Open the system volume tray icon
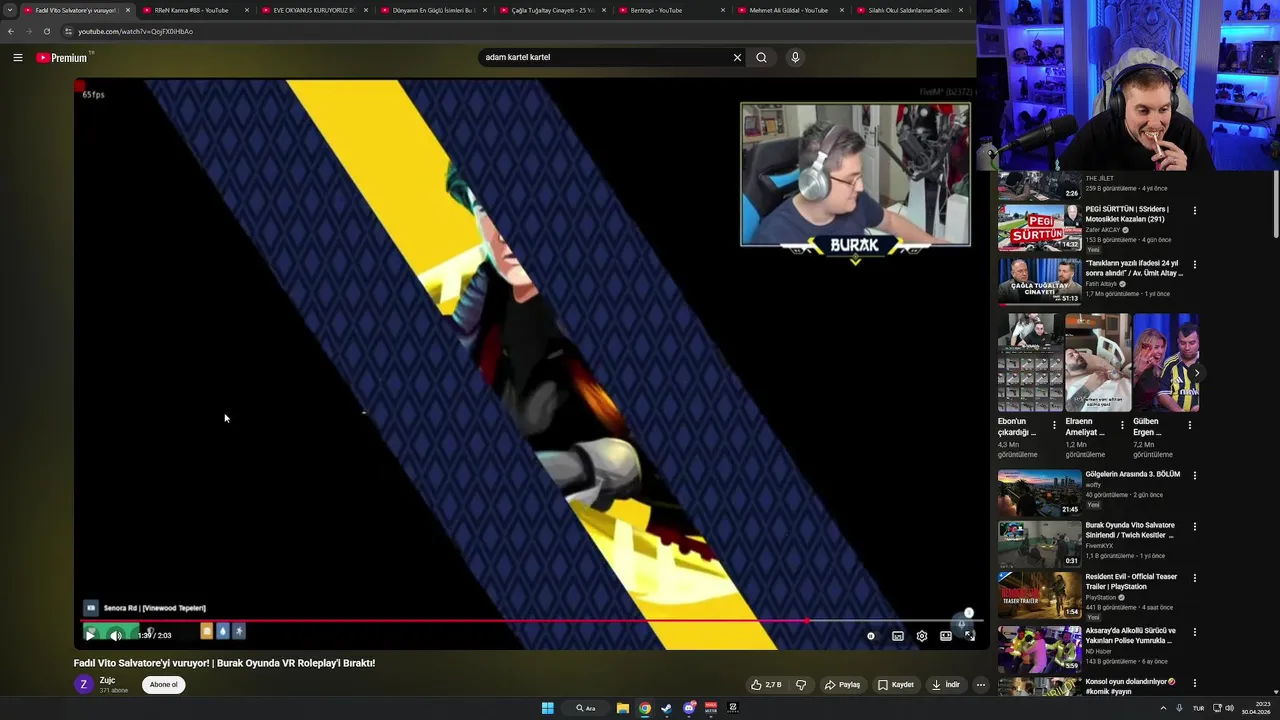Viewport: 1280px width, 720px height. [1230, 708]
